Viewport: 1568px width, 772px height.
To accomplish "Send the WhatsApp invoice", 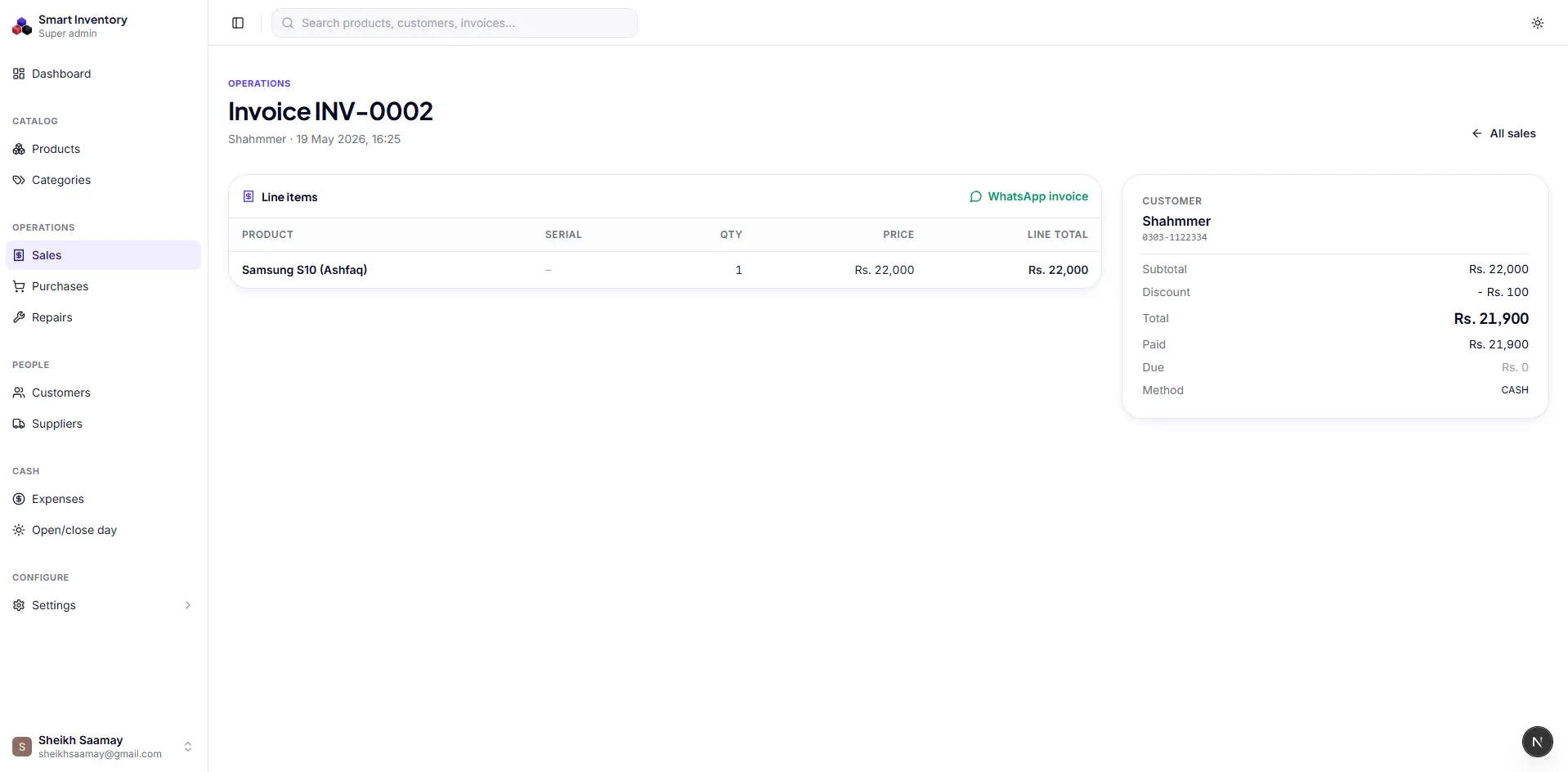I will tap(1028, 196).
